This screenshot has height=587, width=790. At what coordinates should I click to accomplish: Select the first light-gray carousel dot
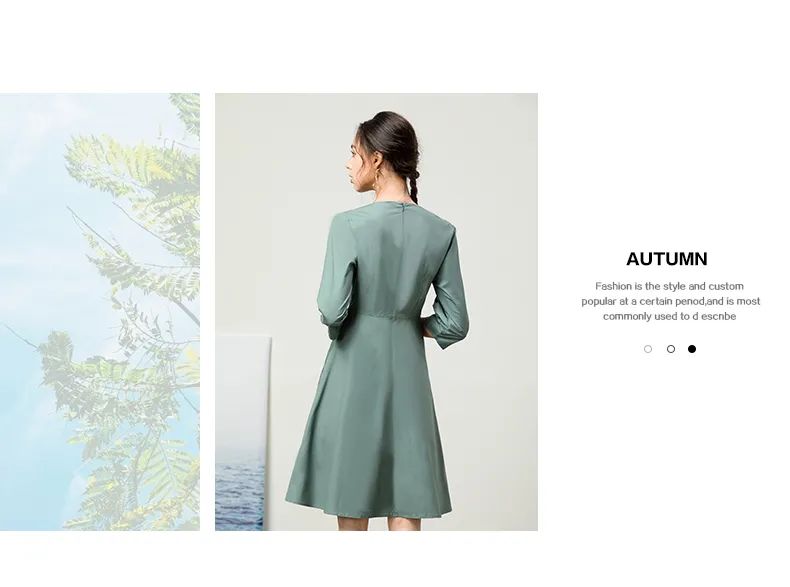[648, 349]
